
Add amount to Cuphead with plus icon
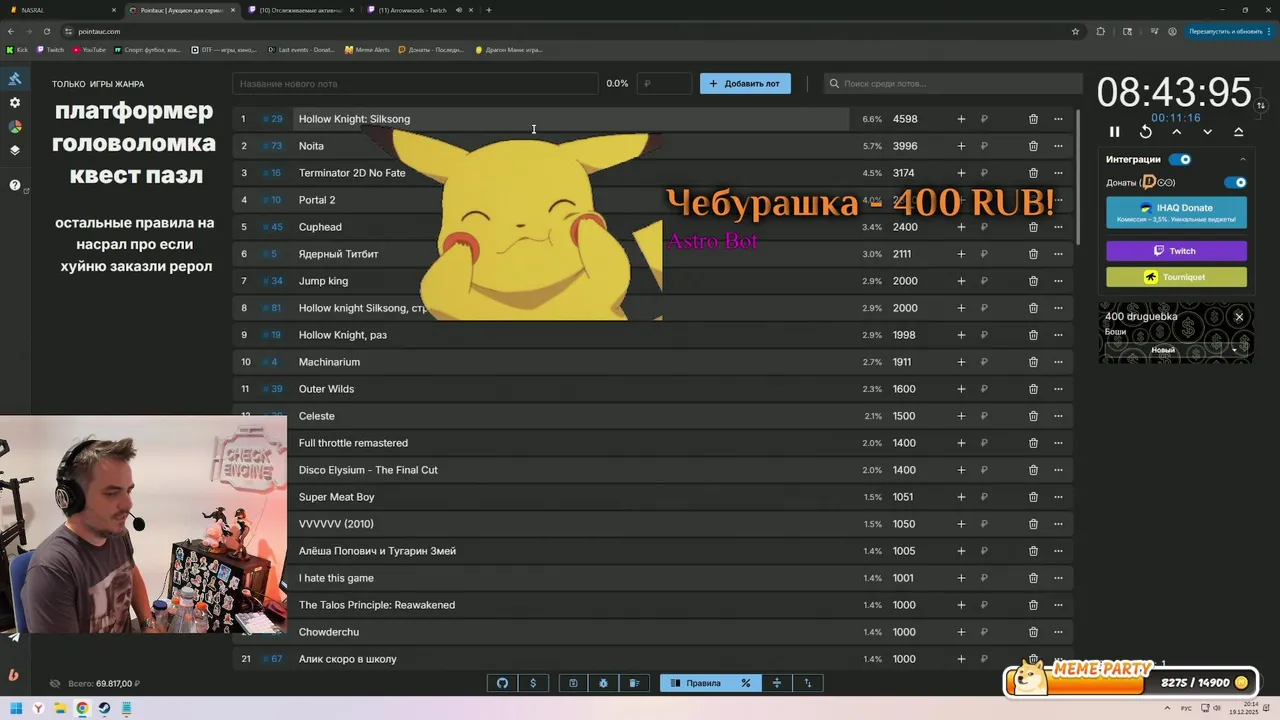pos(961,227)
